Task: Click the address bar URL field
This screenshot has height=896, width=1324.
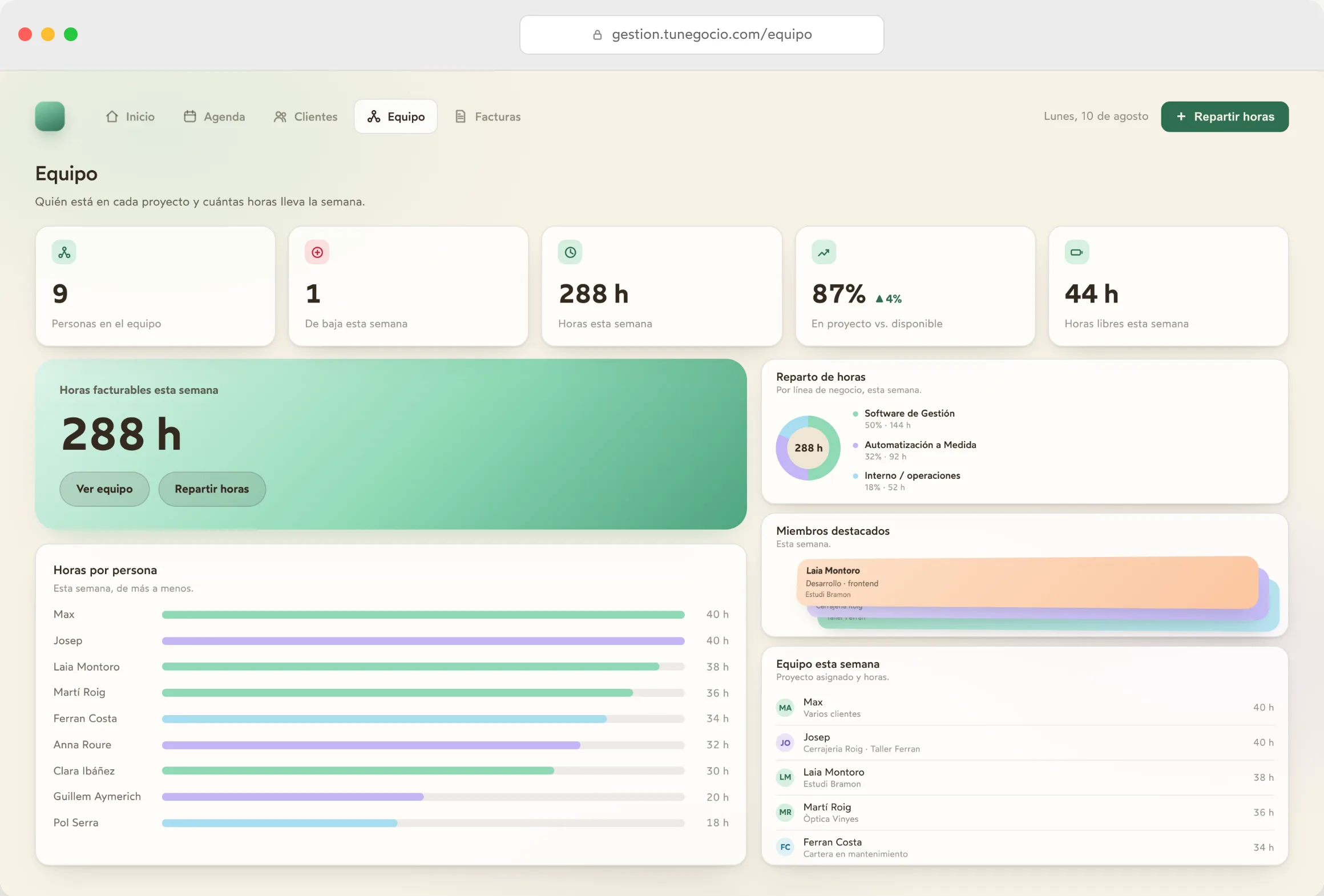Action: tap(701, 35)
